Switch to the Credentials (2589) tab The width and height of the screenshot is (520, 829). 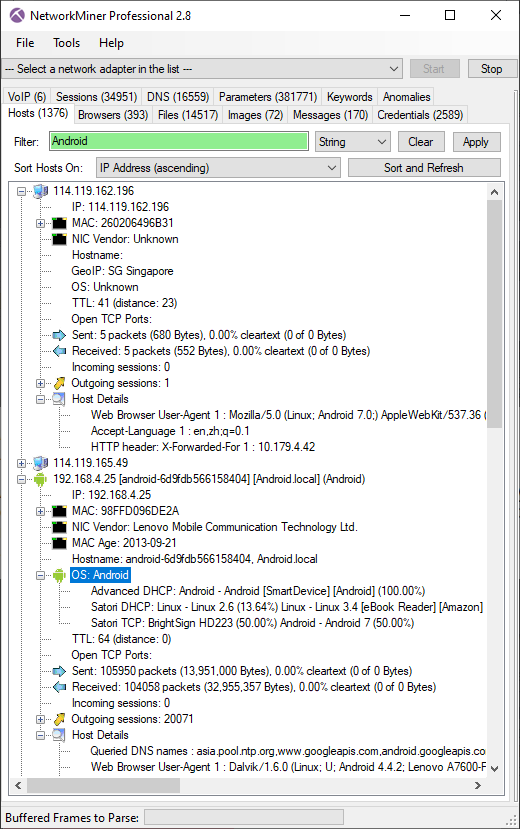[420, 115]
